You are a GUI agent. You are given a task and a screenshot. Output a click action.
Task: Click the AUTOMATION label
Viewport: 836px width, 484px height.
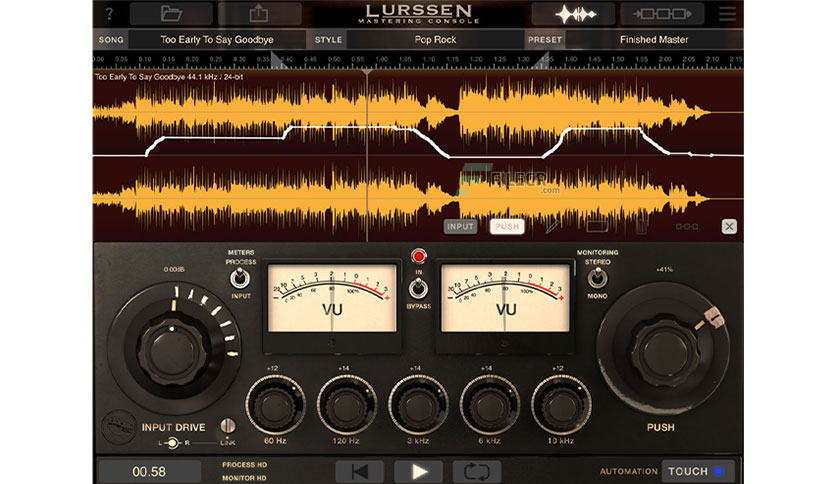click(x=629, y=471)
